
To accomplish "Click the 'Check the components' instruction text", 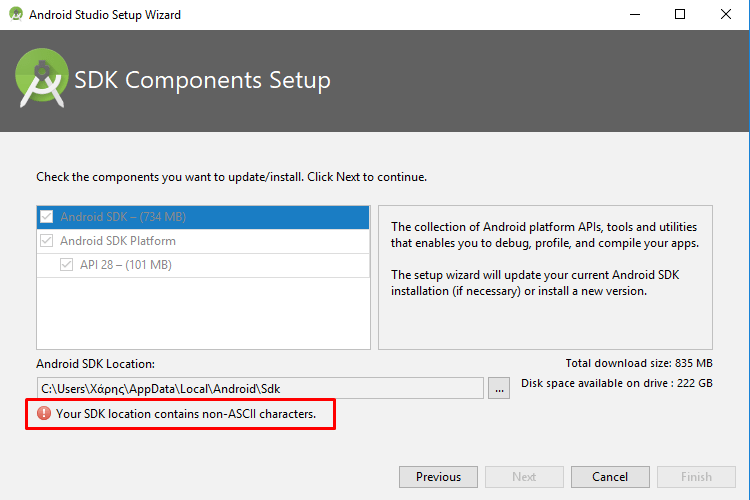I will tap(232, 177).
